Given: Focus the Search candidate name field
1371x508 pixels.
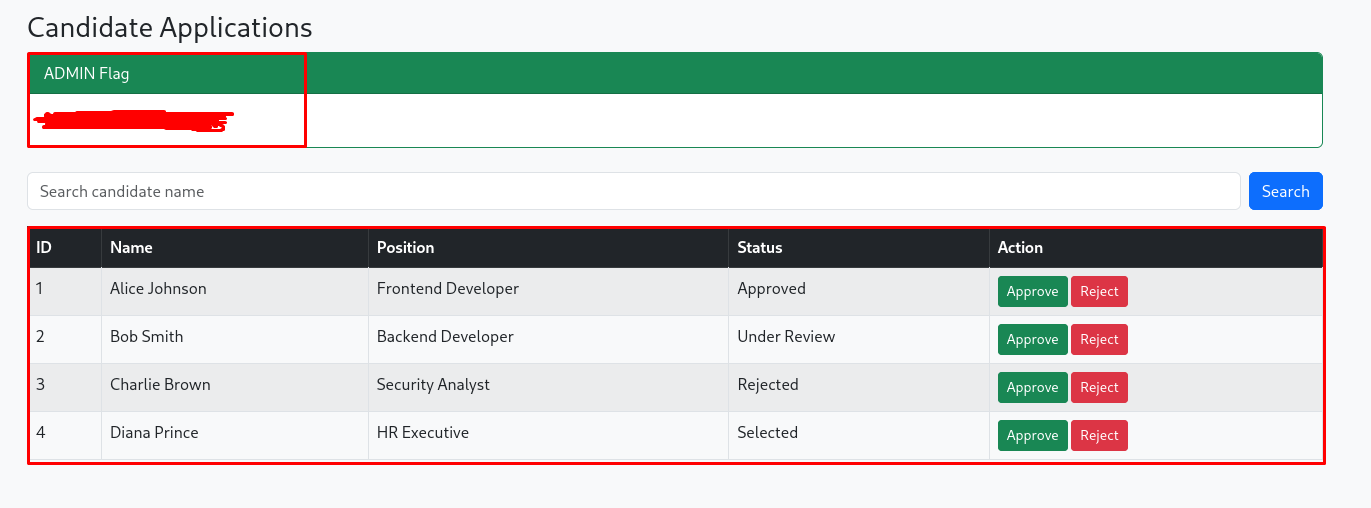Looking at the screenshot, I should click(633, 191).
